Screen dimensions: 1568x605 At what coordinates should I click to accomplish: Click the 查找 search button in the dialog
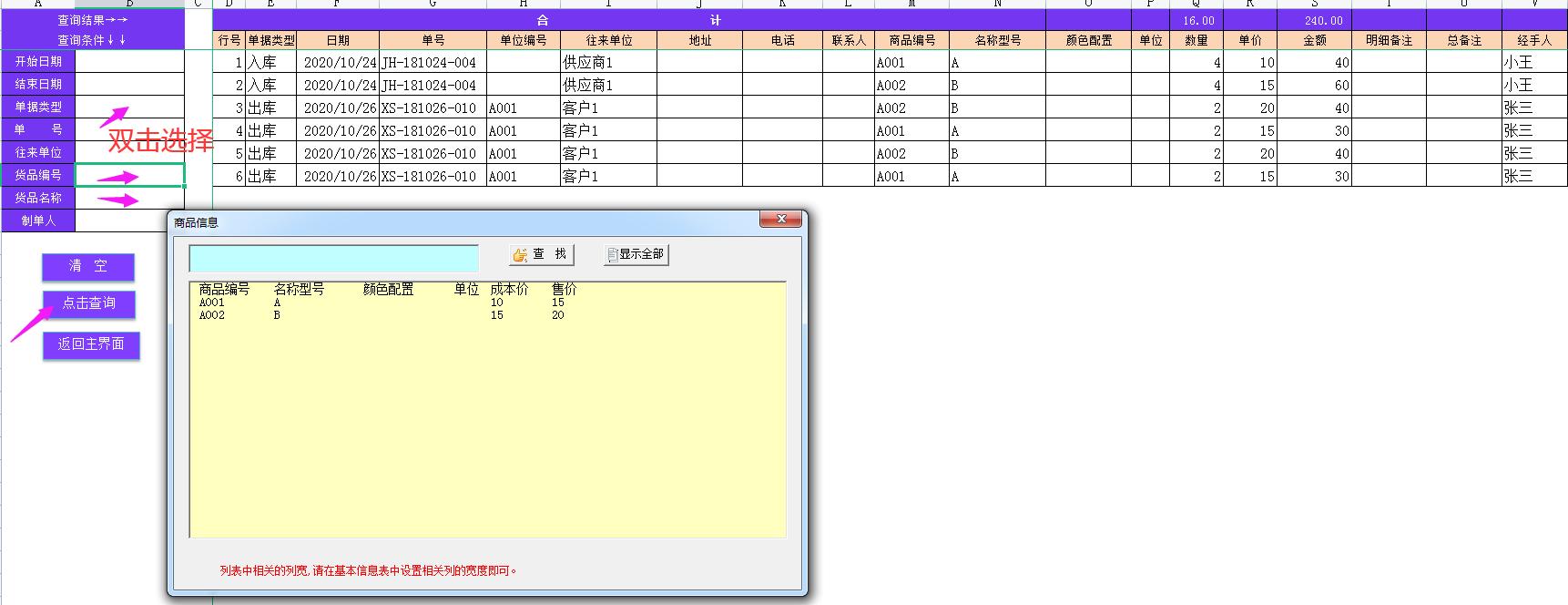click(x=541, y=254)
